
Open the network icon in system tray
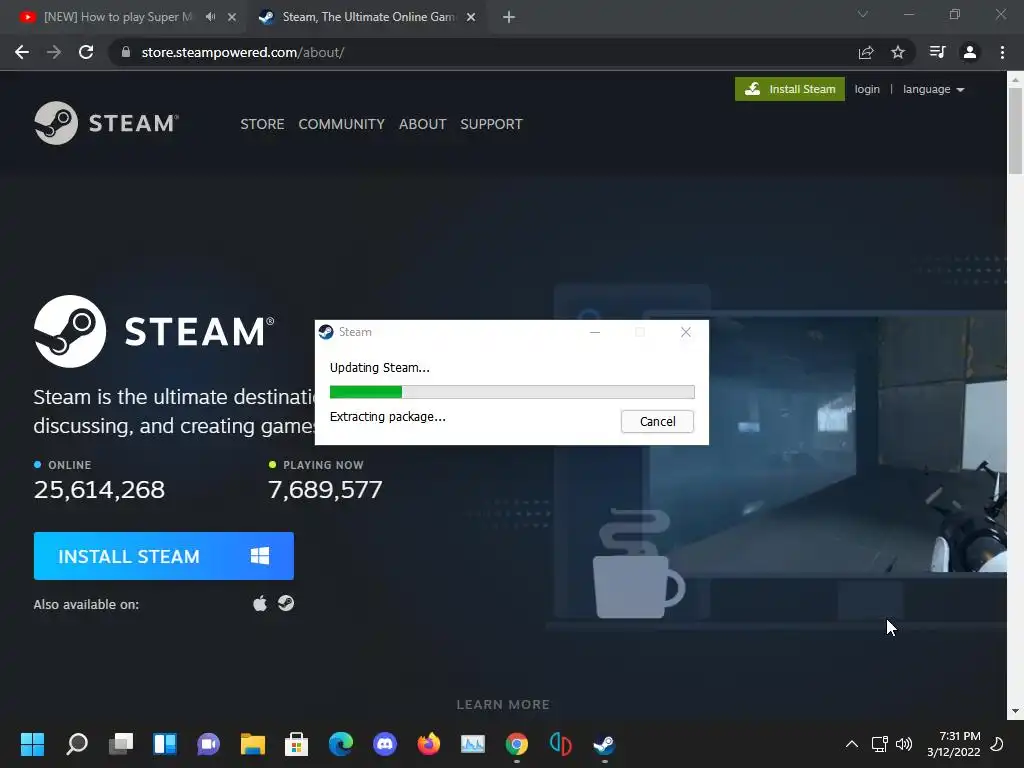879,744
